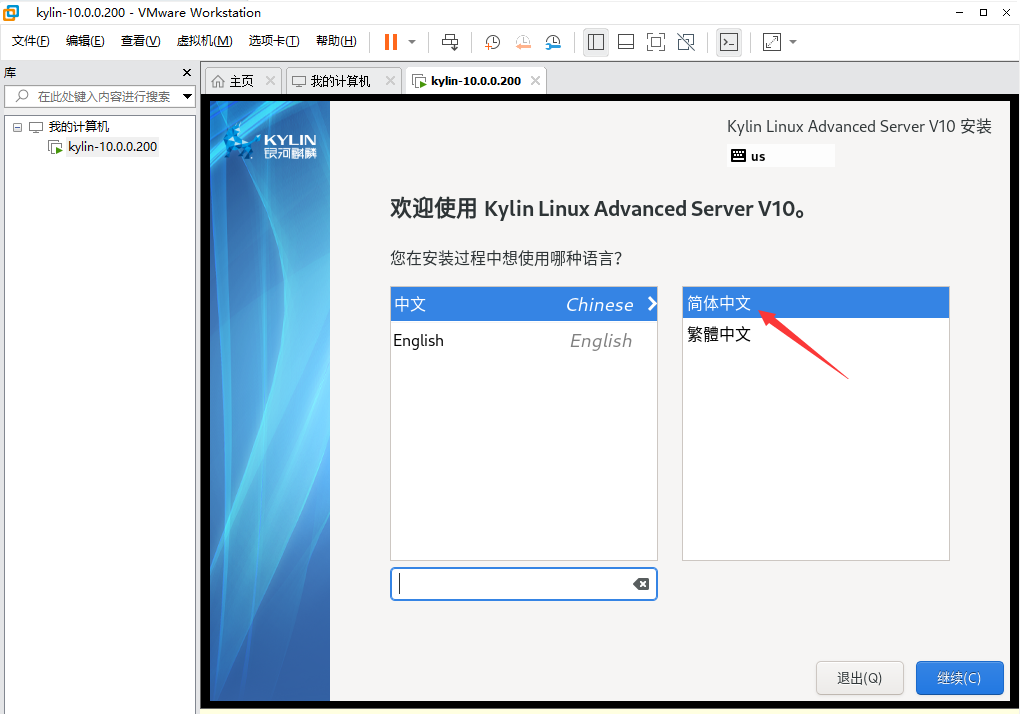Close the 库 library panel
1020x714 pixels.
[x=187, y=72]
